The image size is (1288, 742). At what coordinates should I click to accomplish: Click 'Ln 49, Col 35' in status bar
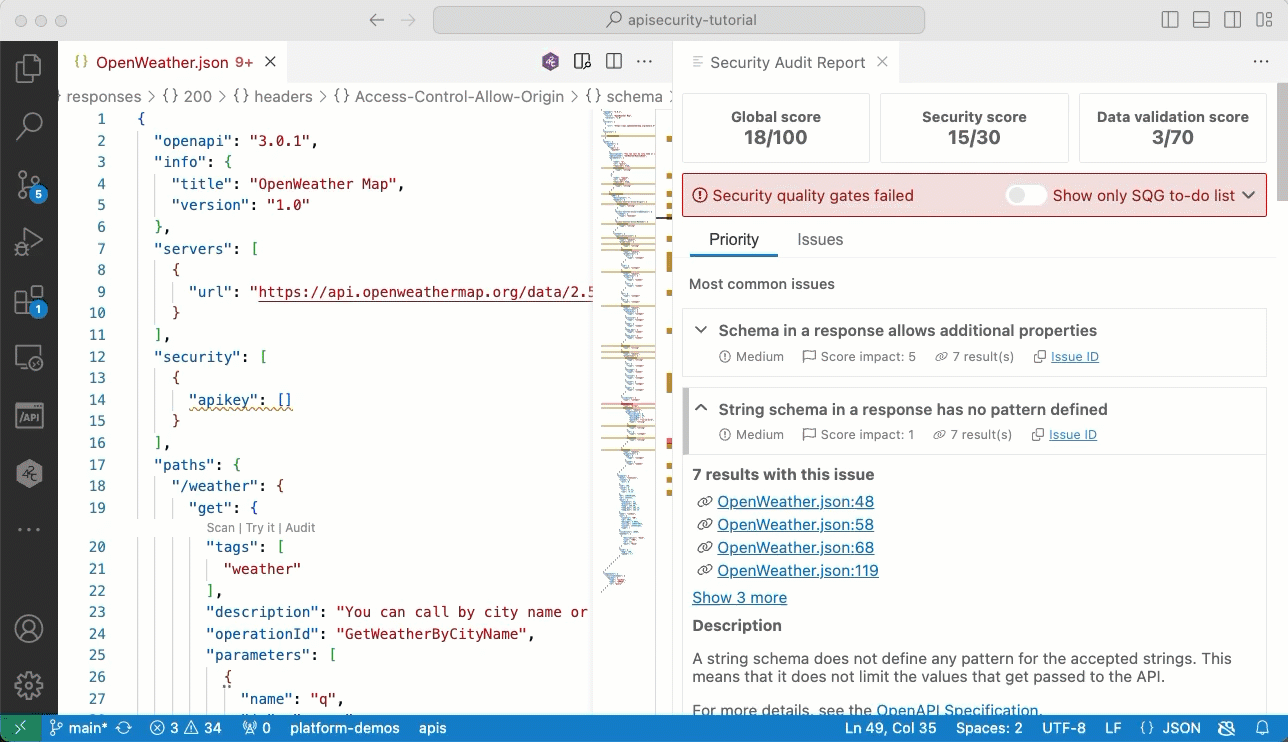pos(890,728)
